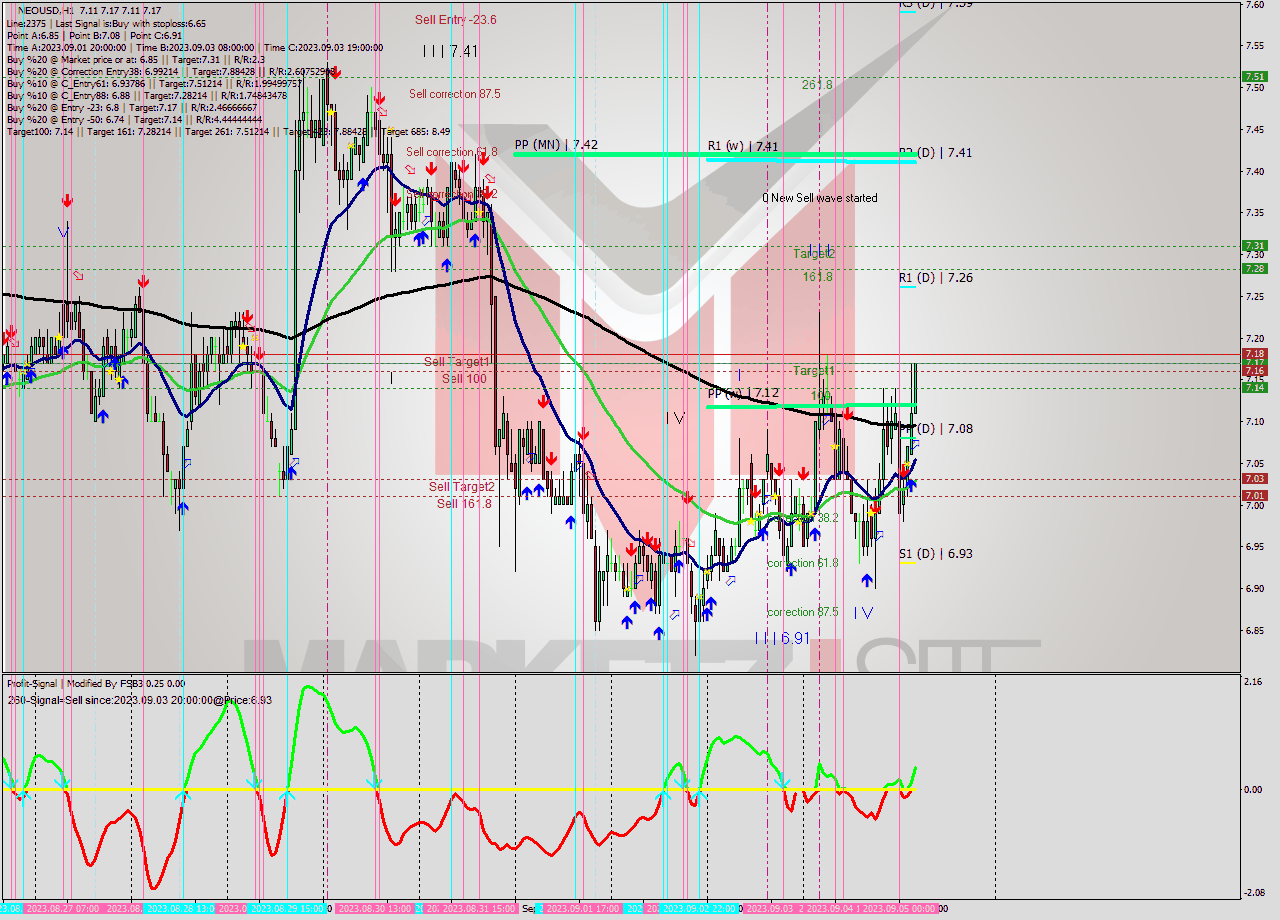Click the 2.16 oscillator scale value

(x=1252, y=682)
